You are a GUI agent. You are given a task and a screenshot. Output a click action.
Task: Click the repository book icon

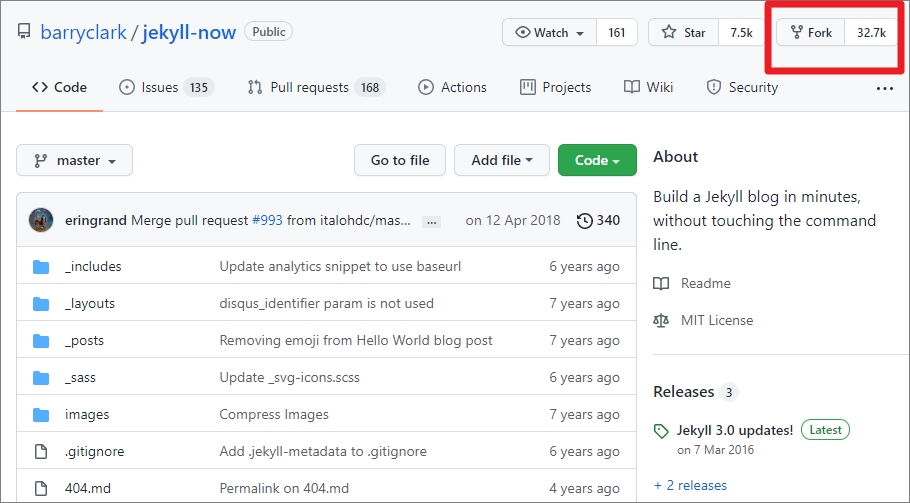coord(24,31)
